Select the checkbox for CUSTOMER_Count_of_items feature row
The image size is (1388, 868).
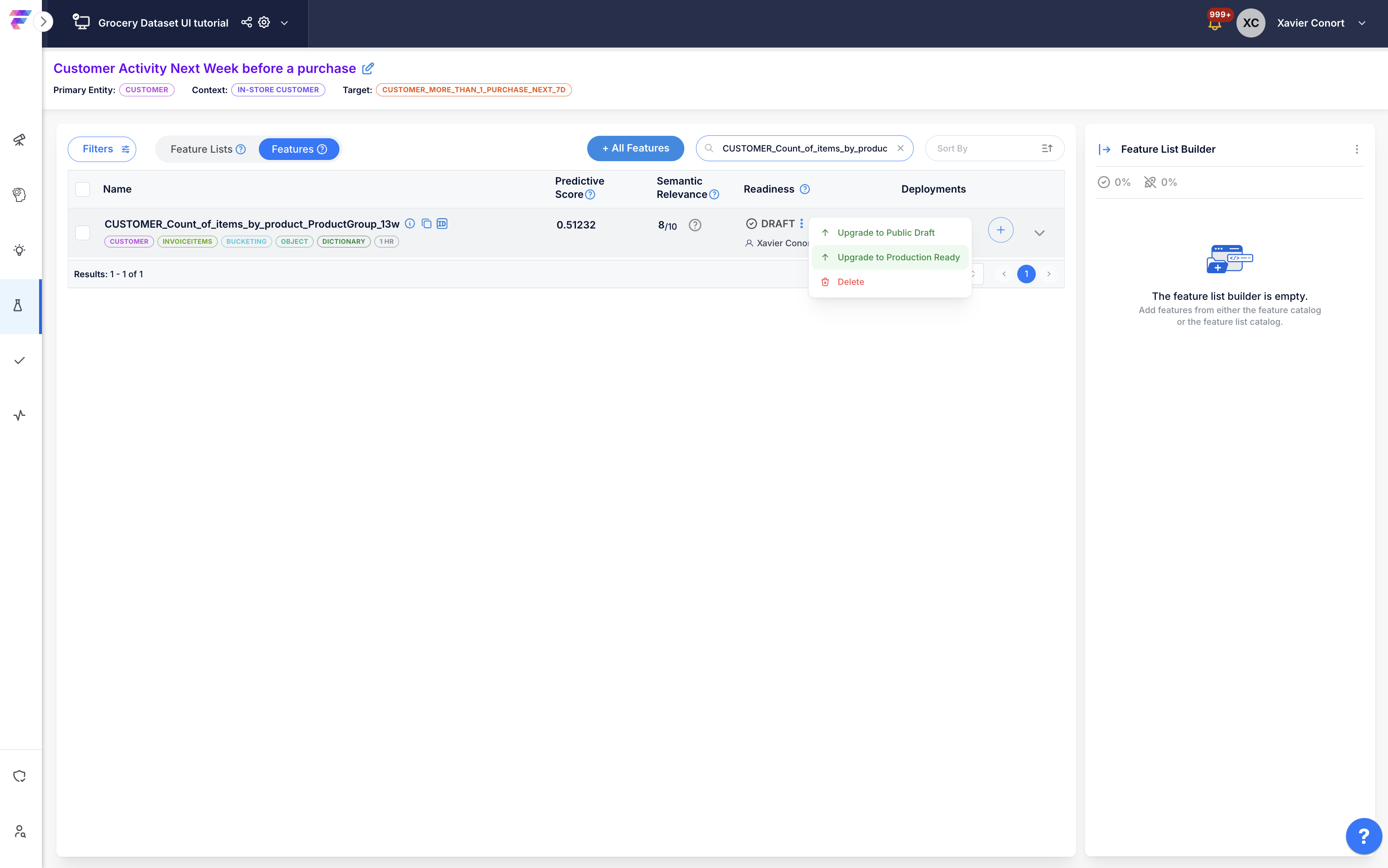pos(83,233)
